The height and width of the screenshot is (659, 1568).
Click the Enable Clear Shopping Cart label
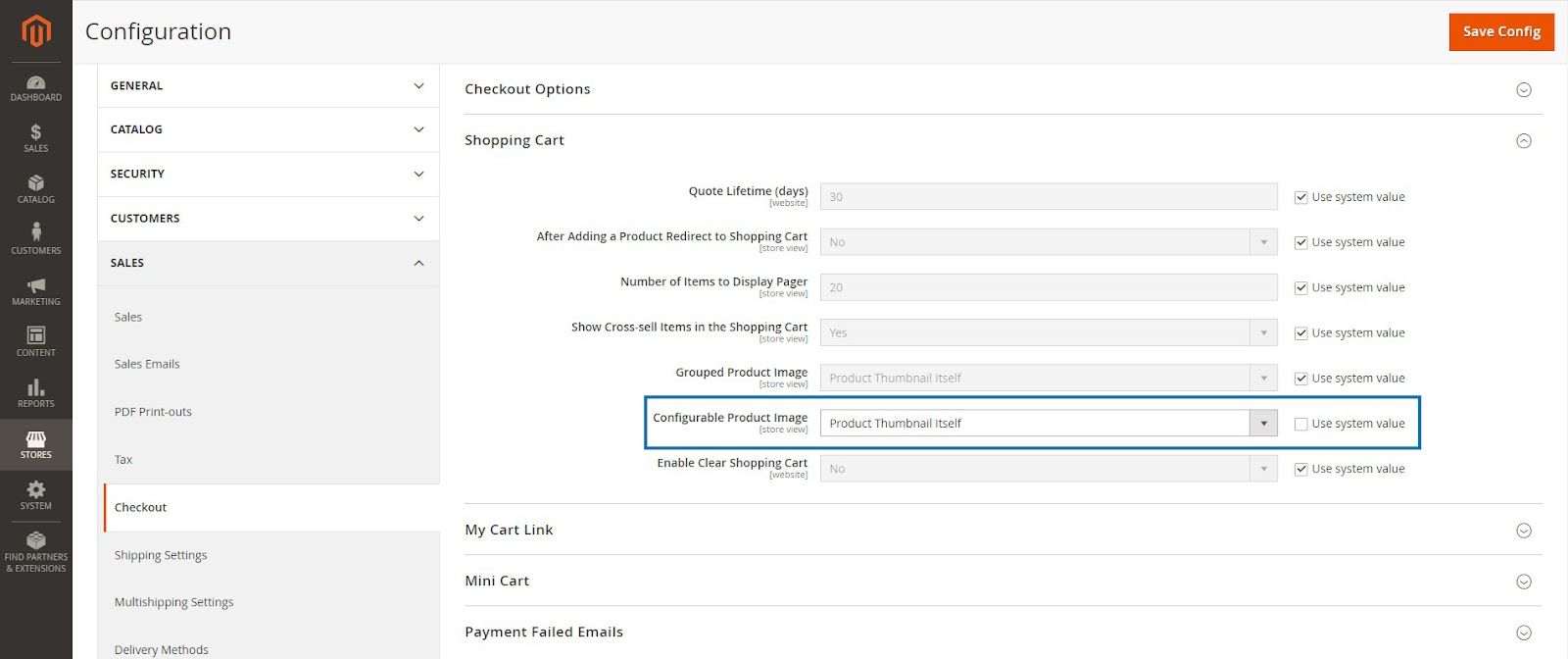coord(732,463)
